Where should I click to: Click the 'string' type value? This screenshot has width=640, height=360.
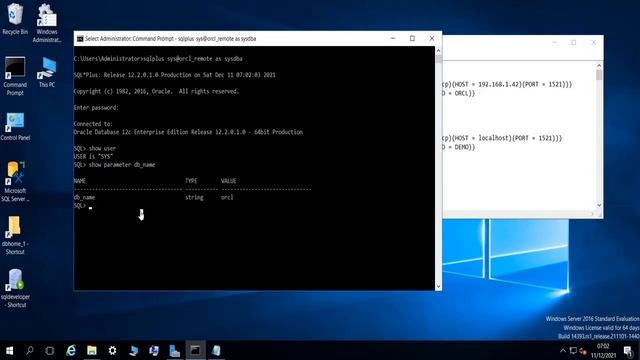coord(194,198)
